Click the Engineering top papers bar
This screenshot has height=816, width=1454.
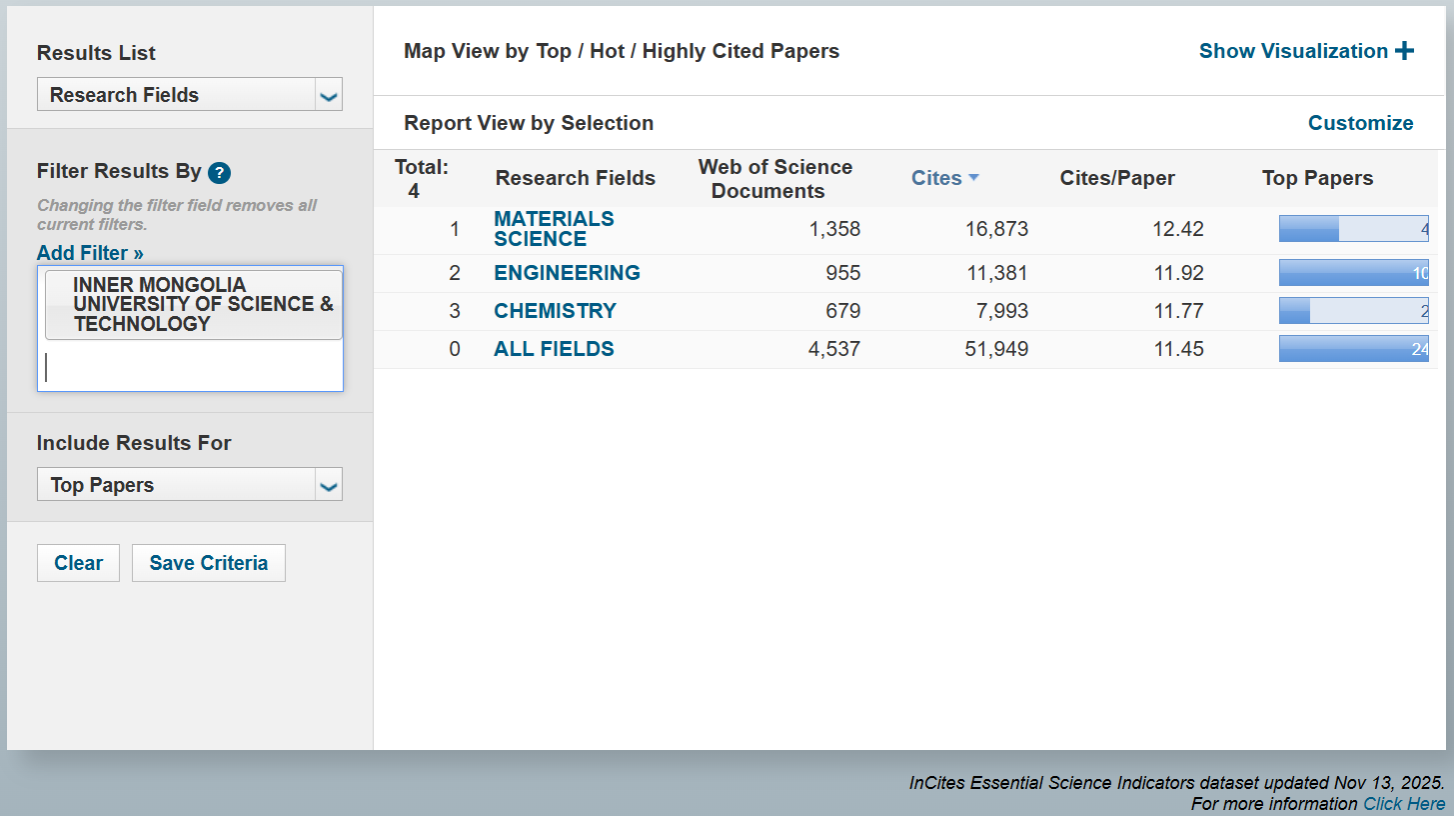tap(1353, 273)
